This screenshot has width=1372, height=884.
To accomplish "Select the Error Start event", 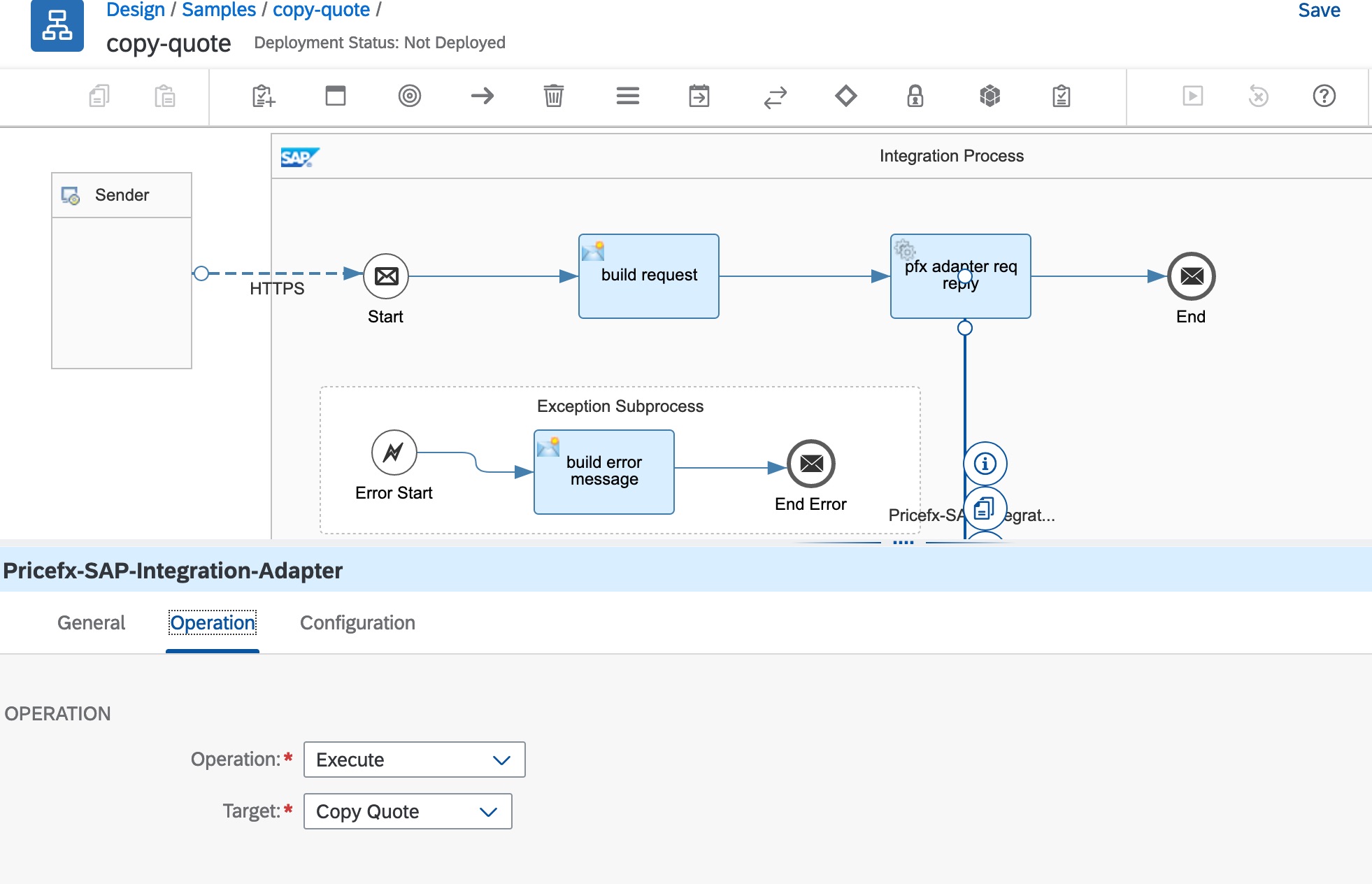I will tap(394, 452).
